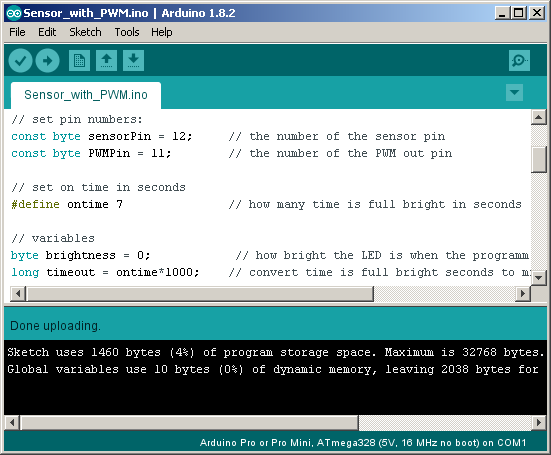Click '// the number of the PWM out pin' comment
The height and width of the screenshot is (455, 551).
(341, 153)
